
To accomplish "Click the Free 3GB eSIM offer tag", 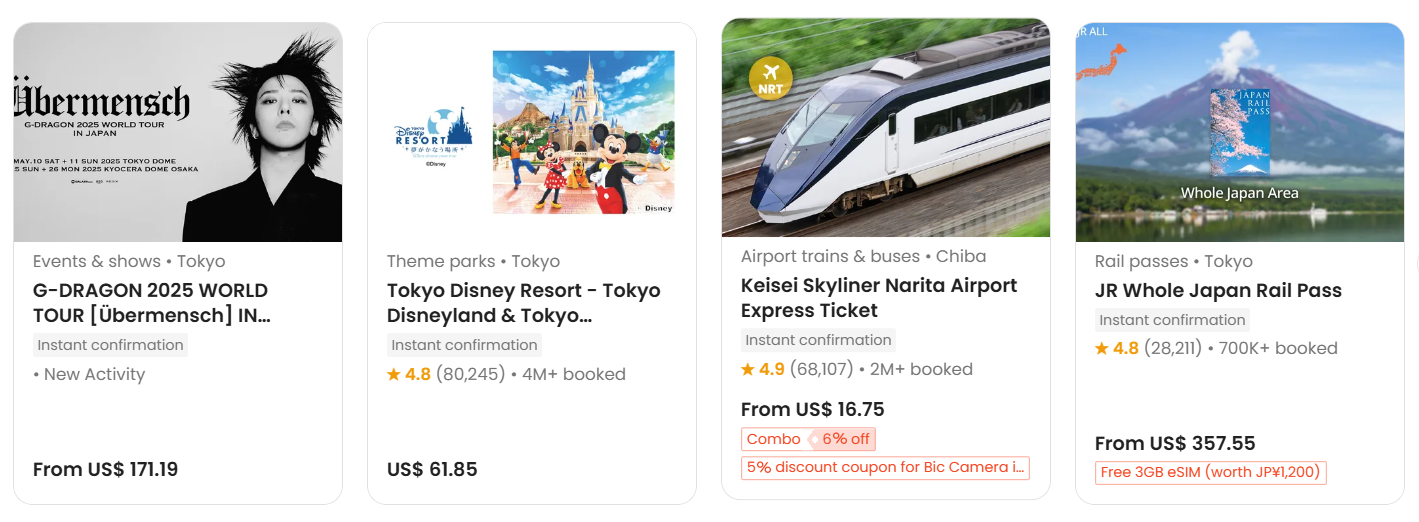I will click(x=1210, y=472).
